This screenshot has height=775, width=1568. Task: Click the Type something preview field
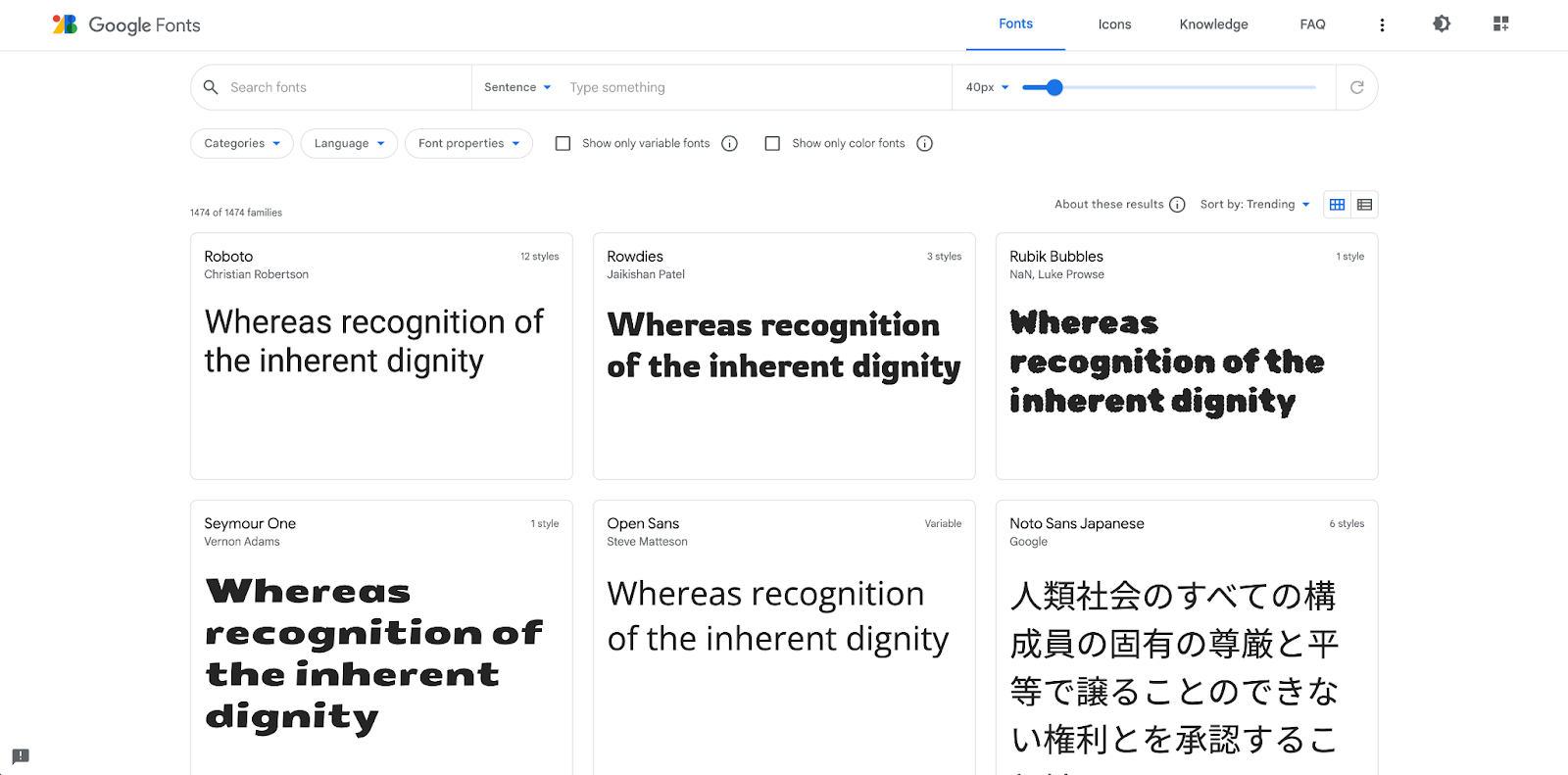pyautogui.click(x=755, y=87)
